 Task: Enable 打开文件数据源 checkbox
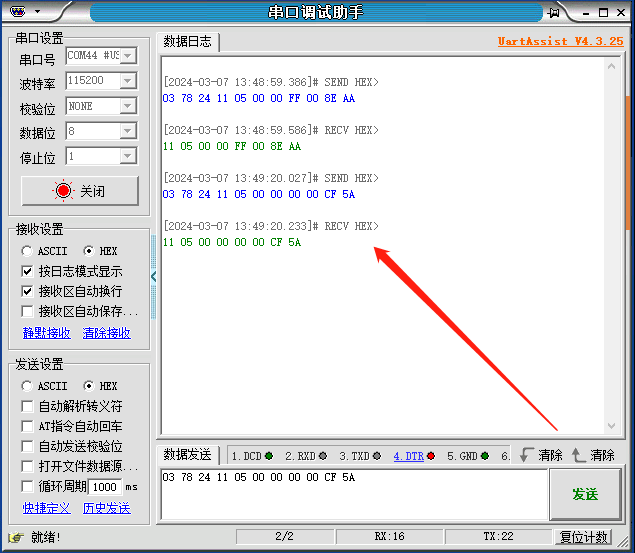coord(27,466)
